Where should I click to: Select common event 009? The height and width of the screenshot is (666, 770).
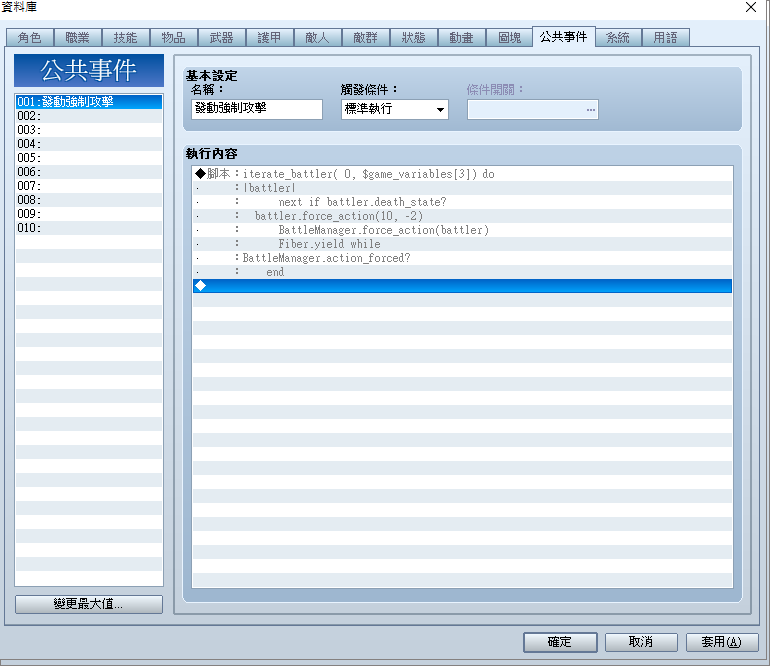point(89,214)
